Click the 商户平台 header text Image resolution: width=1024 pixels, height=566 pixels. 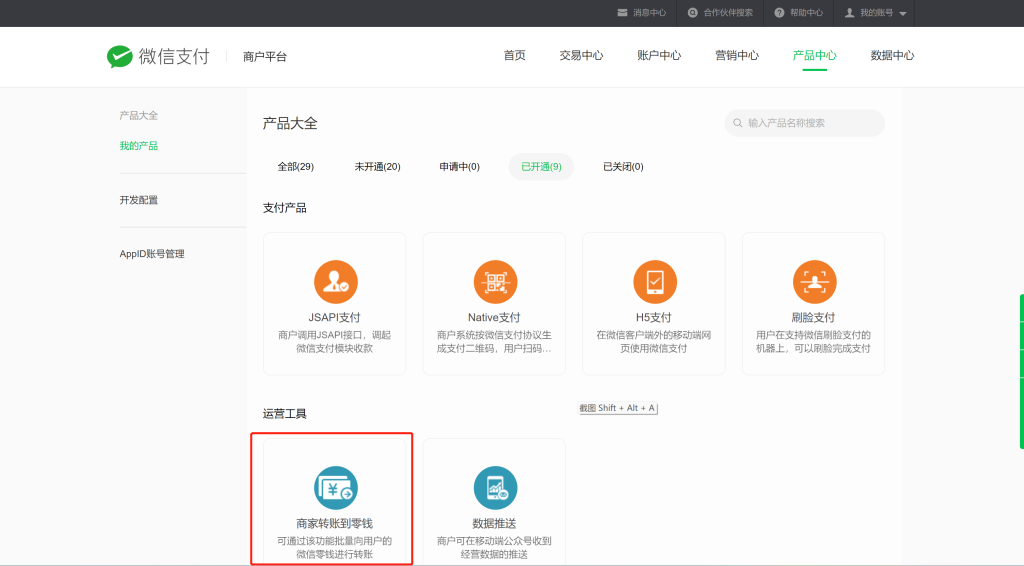point(264,57)
